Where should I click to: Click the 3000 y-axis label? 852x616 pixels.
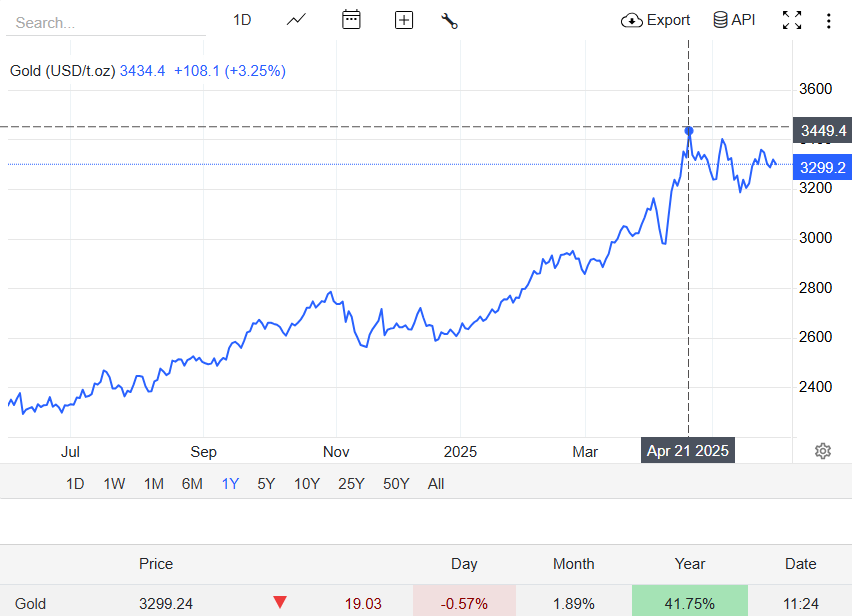[x=815, y=238]
